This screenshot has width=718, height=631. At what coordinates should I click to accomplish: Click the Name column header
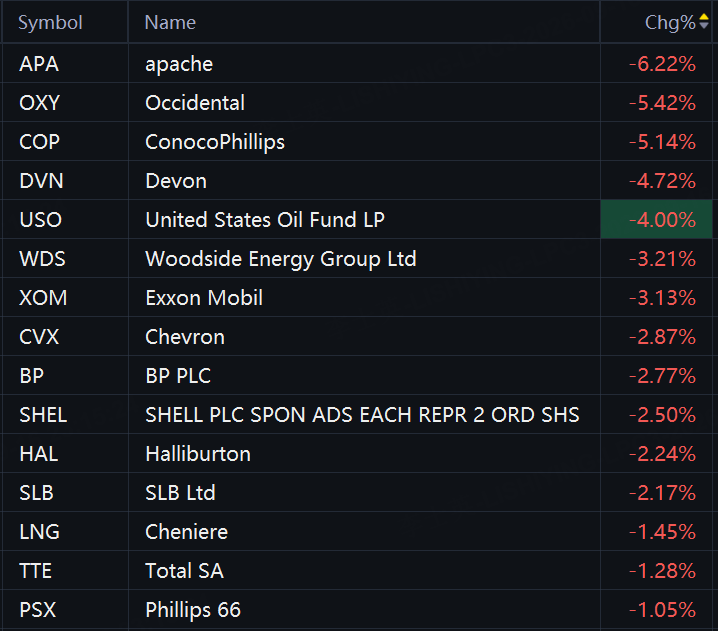point(170,22)
